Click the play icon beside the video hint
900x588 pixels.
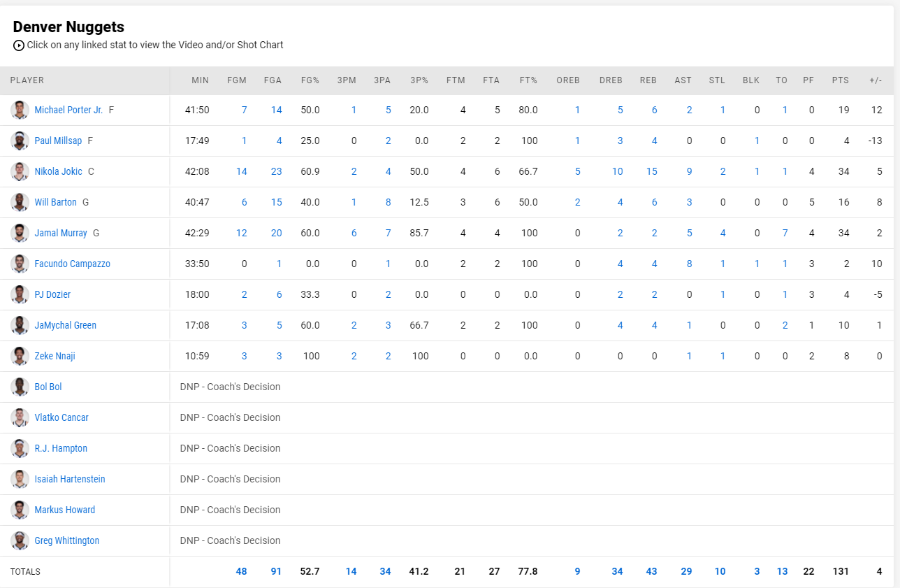click(19, 45)
